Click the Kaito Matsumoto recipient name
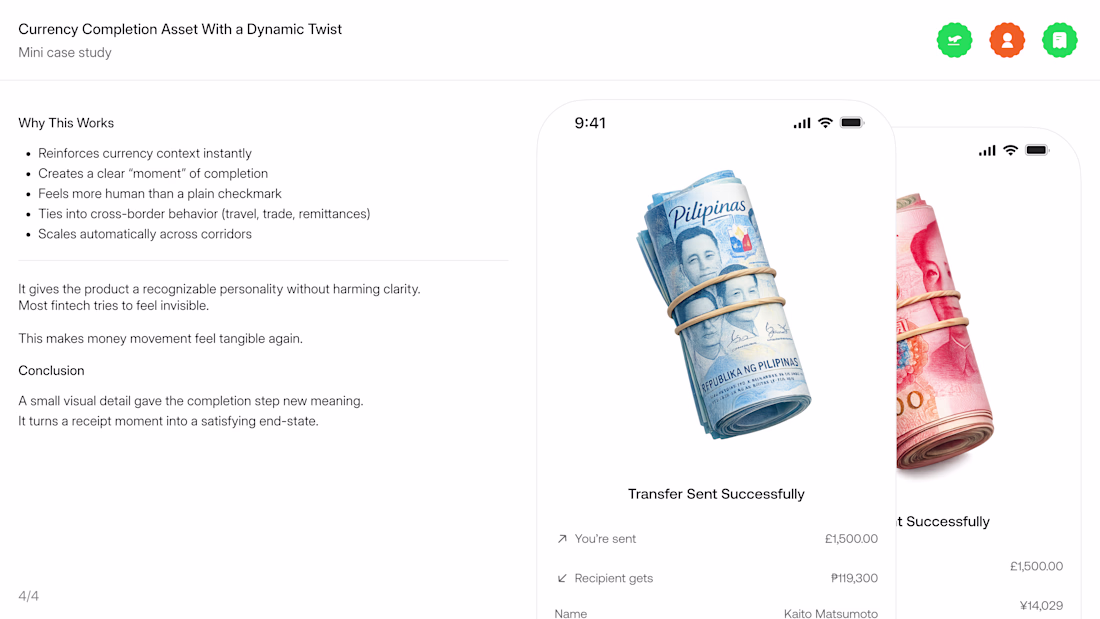Image resolution: width=1100 pixels, height=619 pixels. click(x=831, y=613)
